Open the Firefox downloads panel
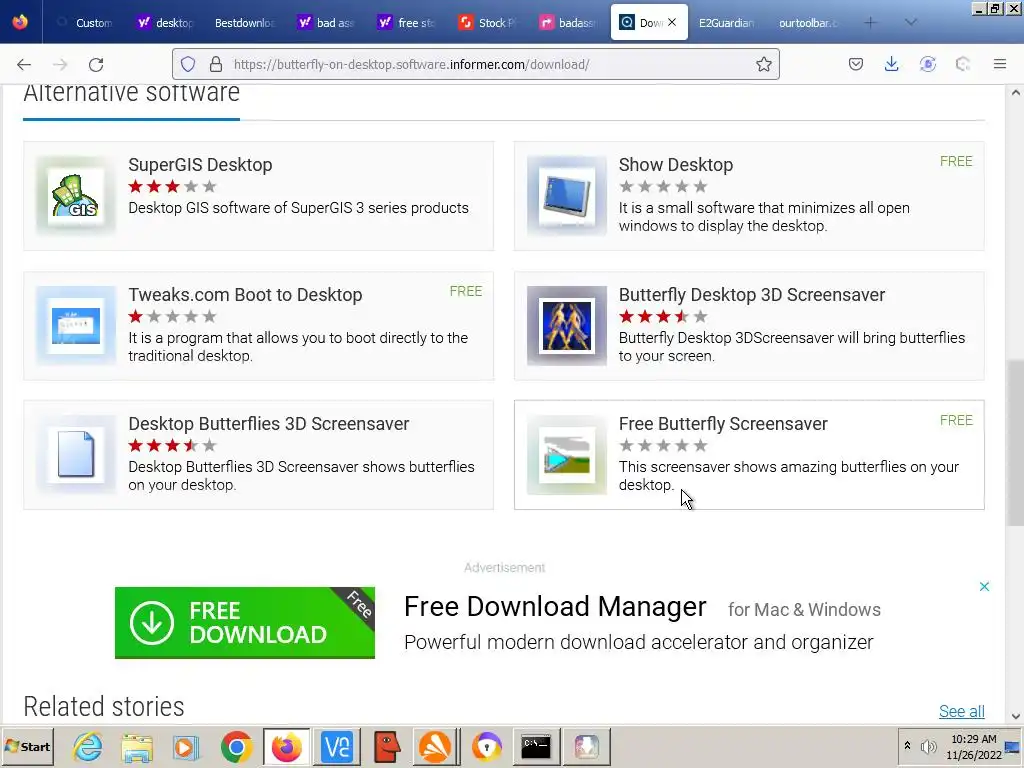 (x=891, y=64)
